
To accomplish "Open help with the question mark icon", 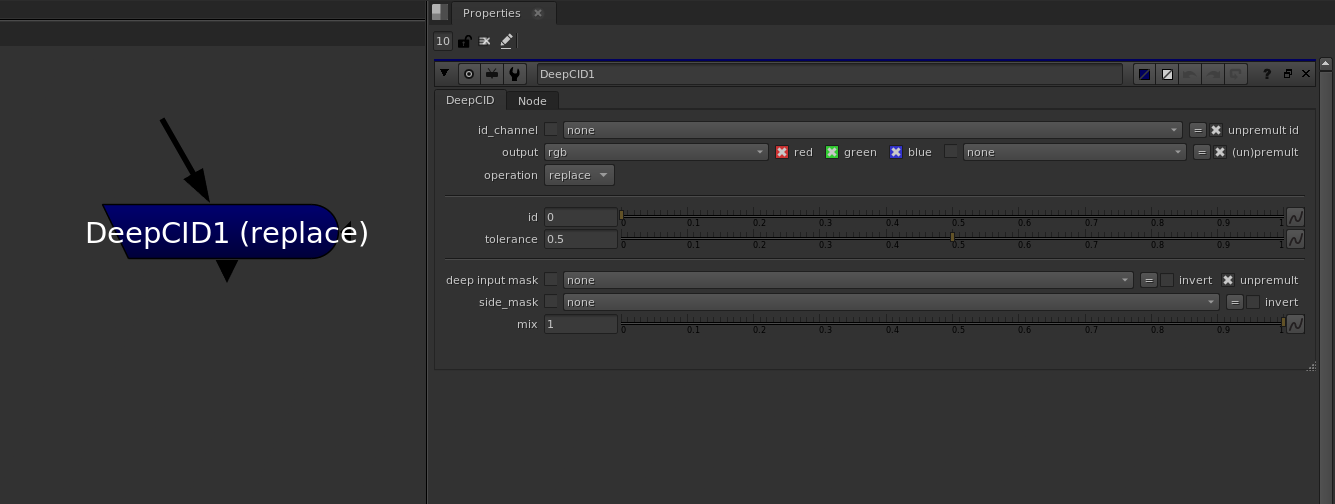I will (1267, 74).
